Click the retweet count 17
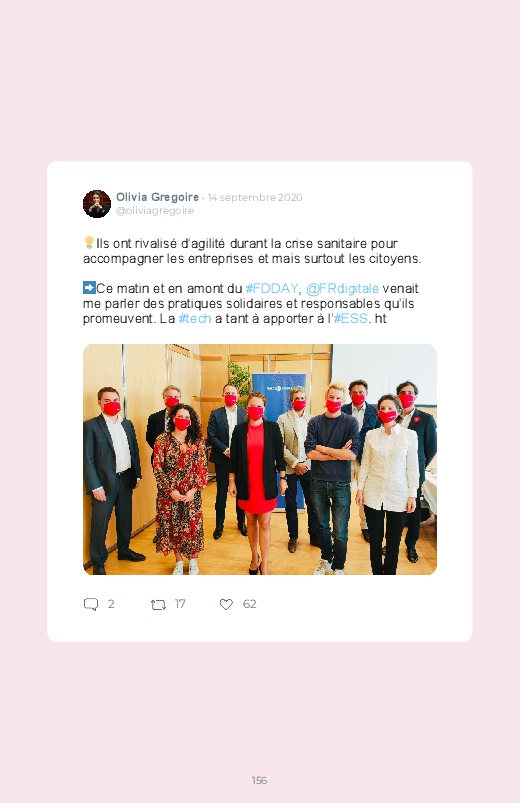Image resolution: width=520 pixels, height=803 pixels. pos(180,604)
